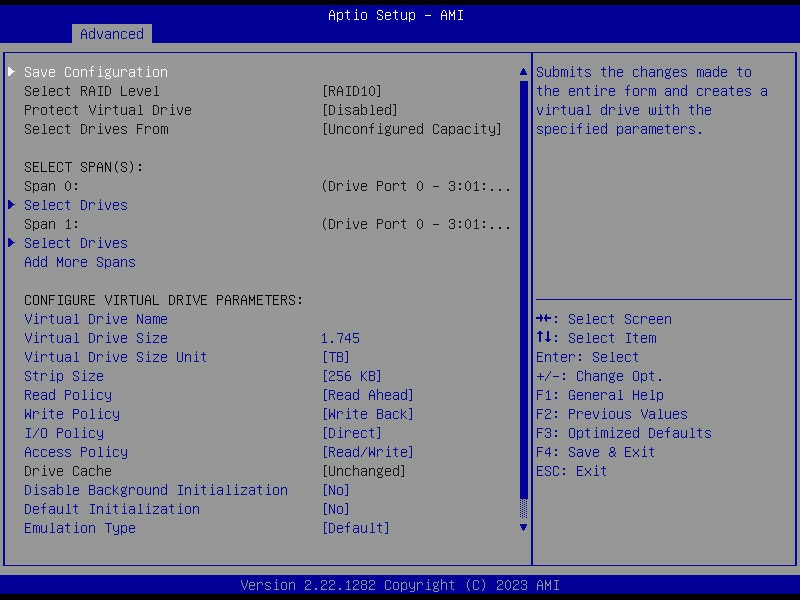This screenshot has height=600, width=800.
Task: Change Write Policy Write Back setting
Action: [x=368, y=414]
